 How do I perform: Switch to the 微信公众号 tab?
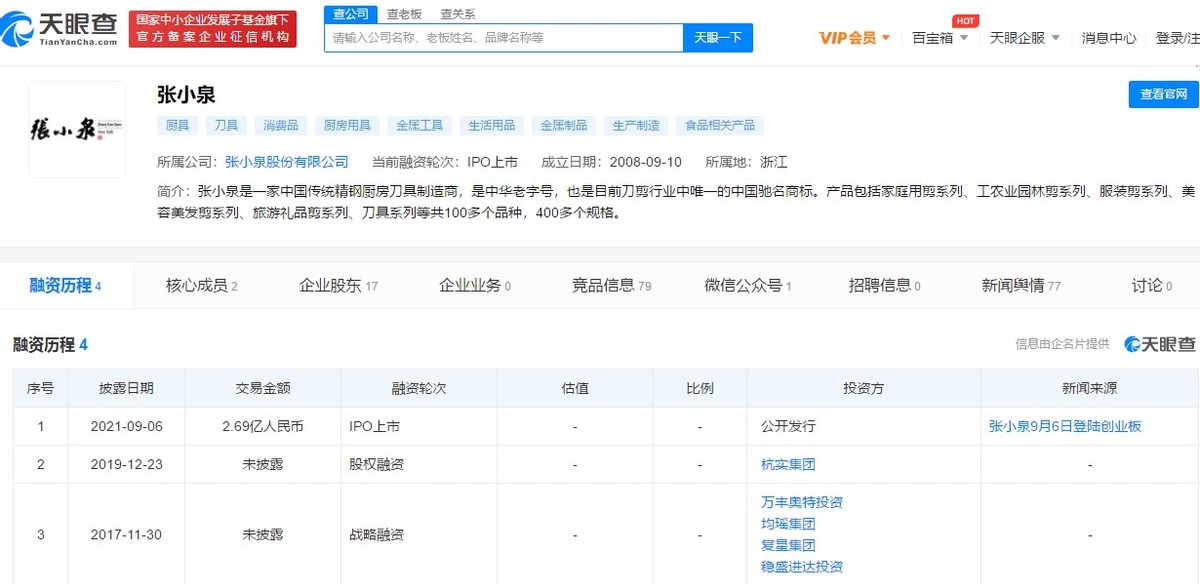(x=747, y=286)
